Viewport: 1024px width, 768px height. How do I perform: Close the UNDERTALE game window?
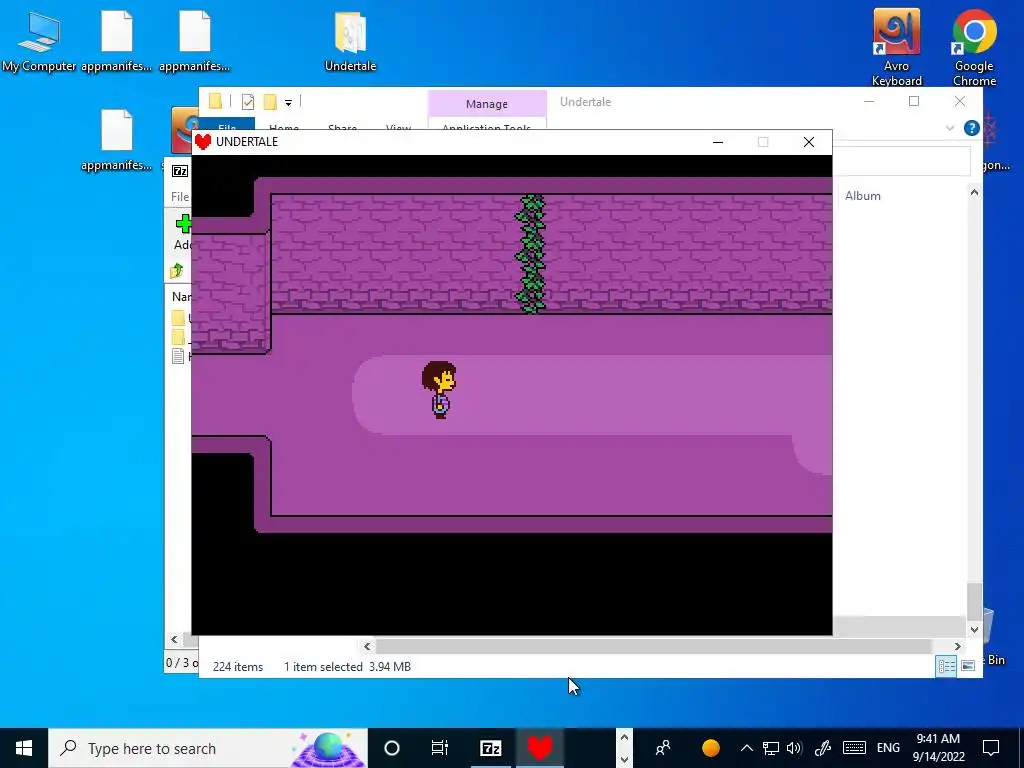click(808, 142)
